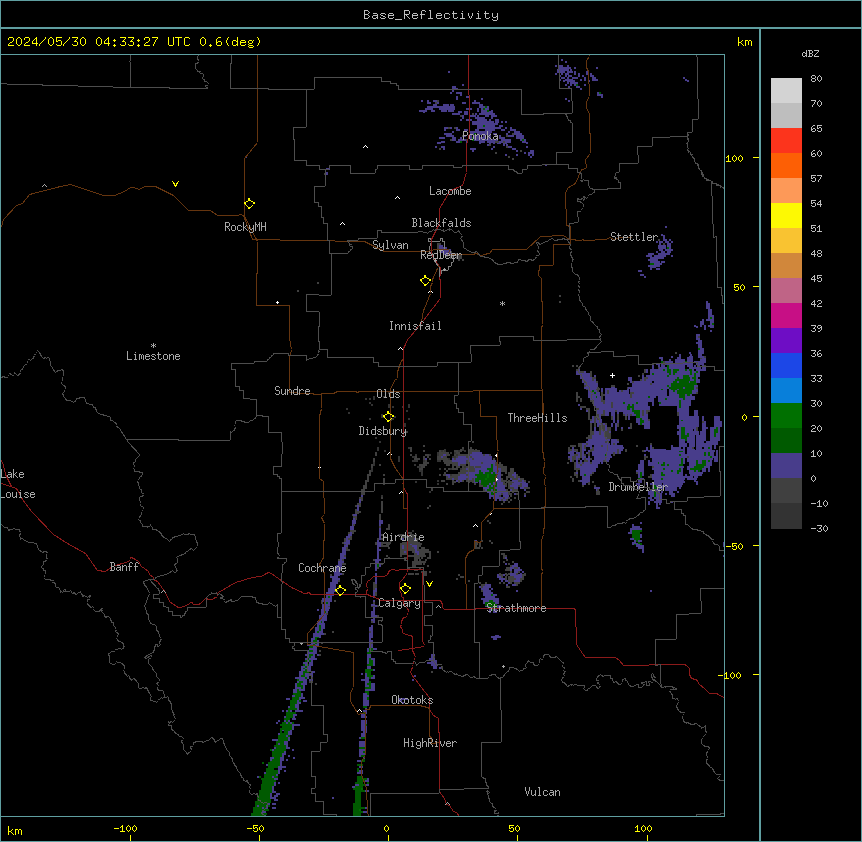This screenshot has width=862, height=842.
Task: Click the yellow diamond marker above Calgary
Action: (405, 589)
